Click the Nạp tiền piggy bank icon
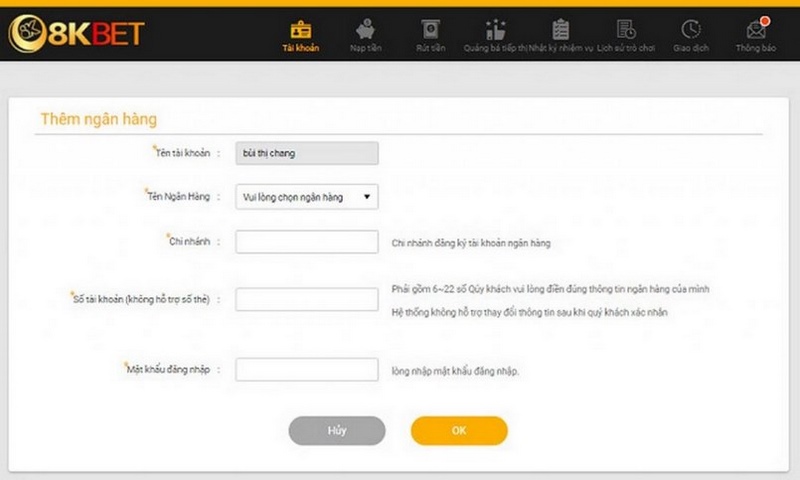The height and width of the screenshot is (480, 800). pyautogui.click(x=365, y=29)
